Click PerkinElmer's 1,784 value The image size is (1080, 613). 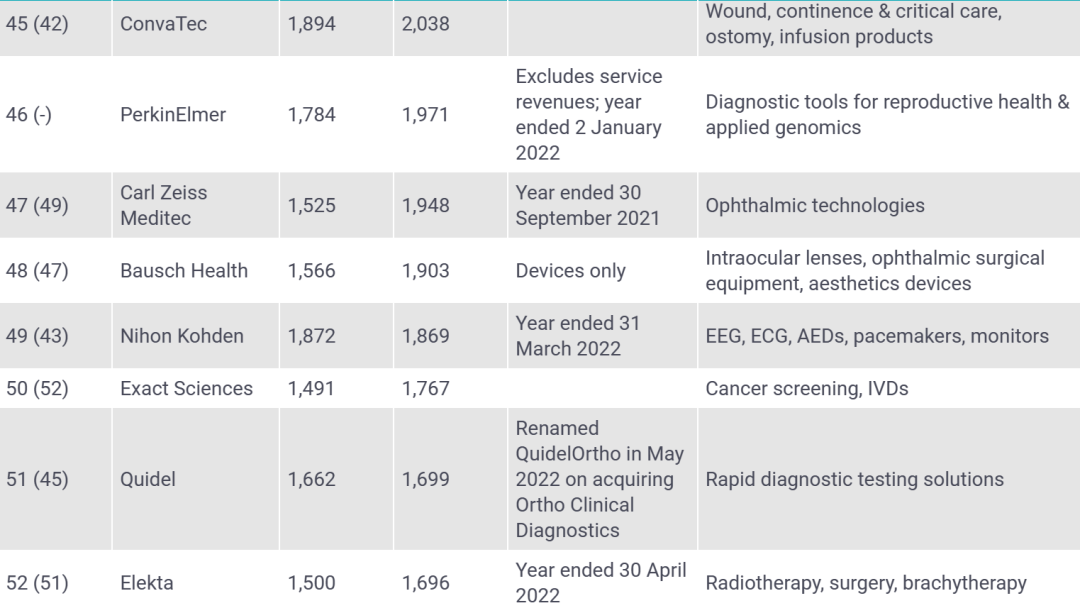point(311,114)
